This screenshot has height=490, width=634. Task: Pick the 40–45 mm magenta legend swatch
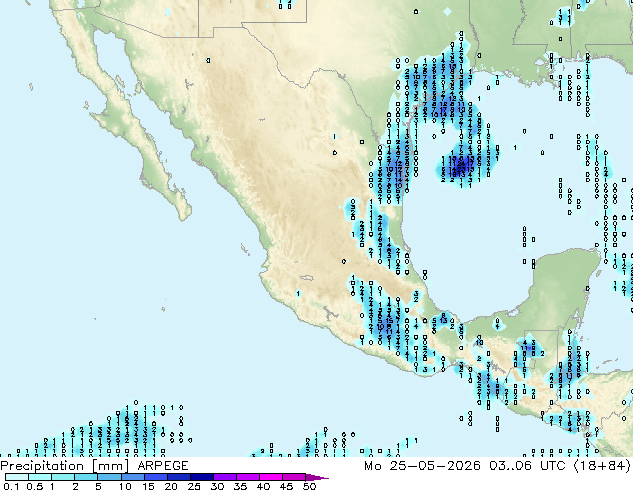[271, 477]
